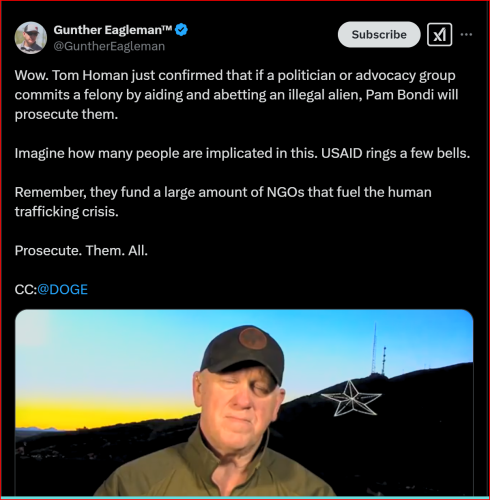490x500 pixels.
Task: Open post via "Wow. Tom Homan" paragraph
Action: (236, 95)
